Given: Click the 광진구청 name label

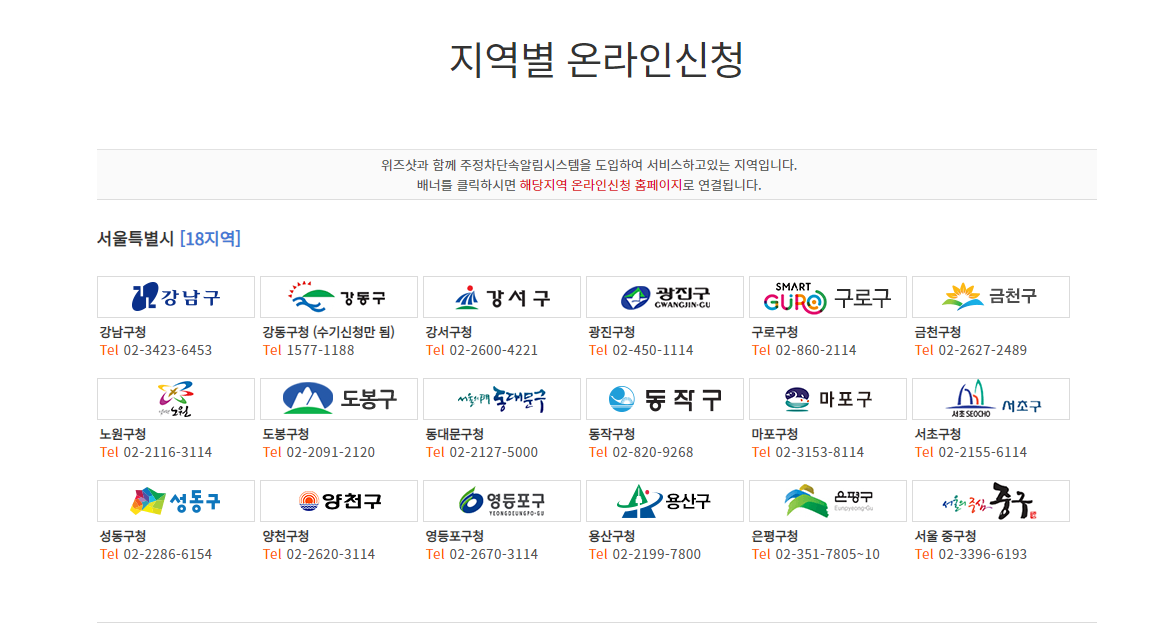Looking at the screenshot, I should (x=612, y=332).
